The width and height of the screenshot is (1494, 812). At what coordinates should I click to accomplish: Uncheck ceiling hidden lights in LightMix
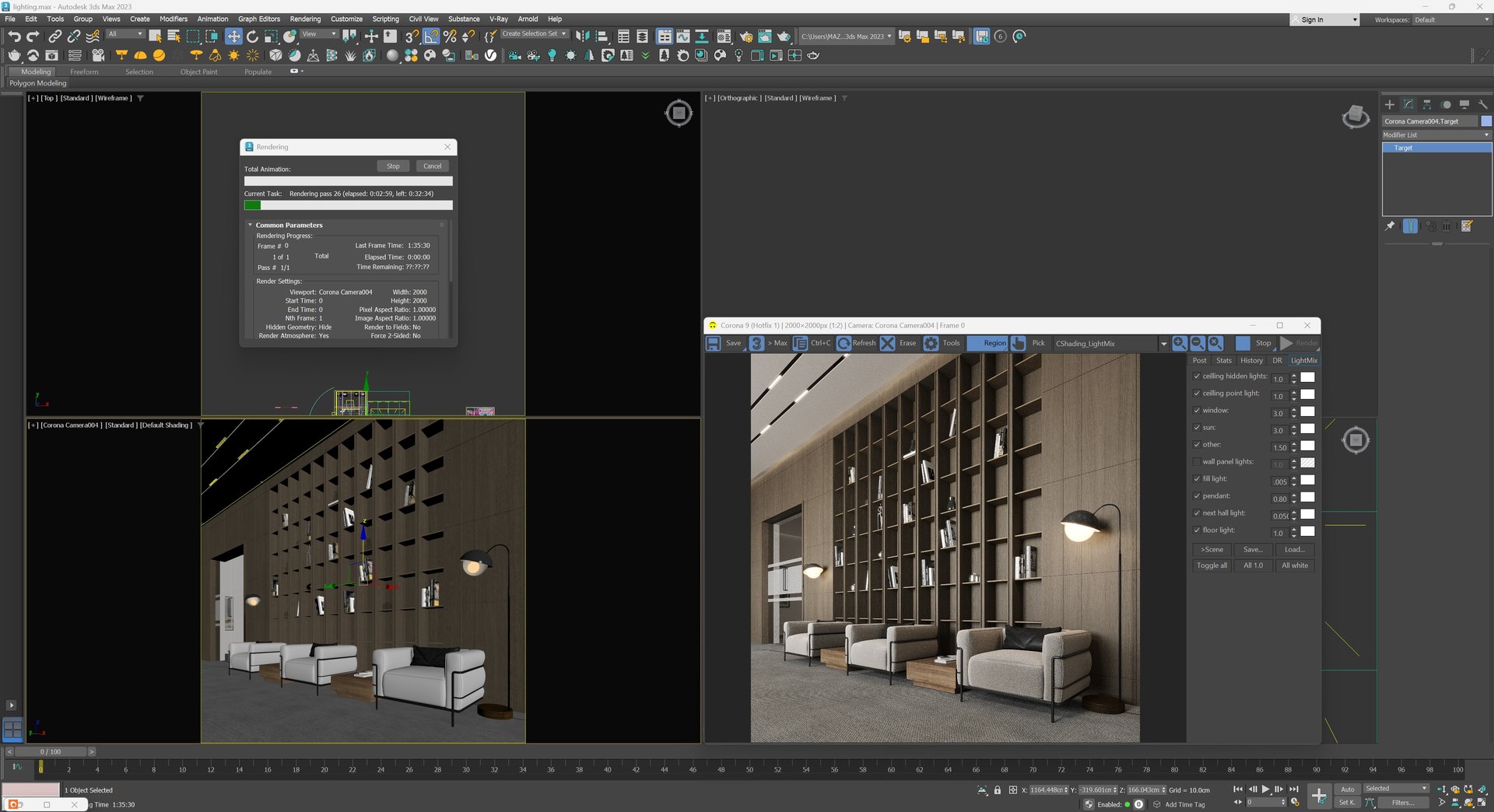coord(1197,376)
